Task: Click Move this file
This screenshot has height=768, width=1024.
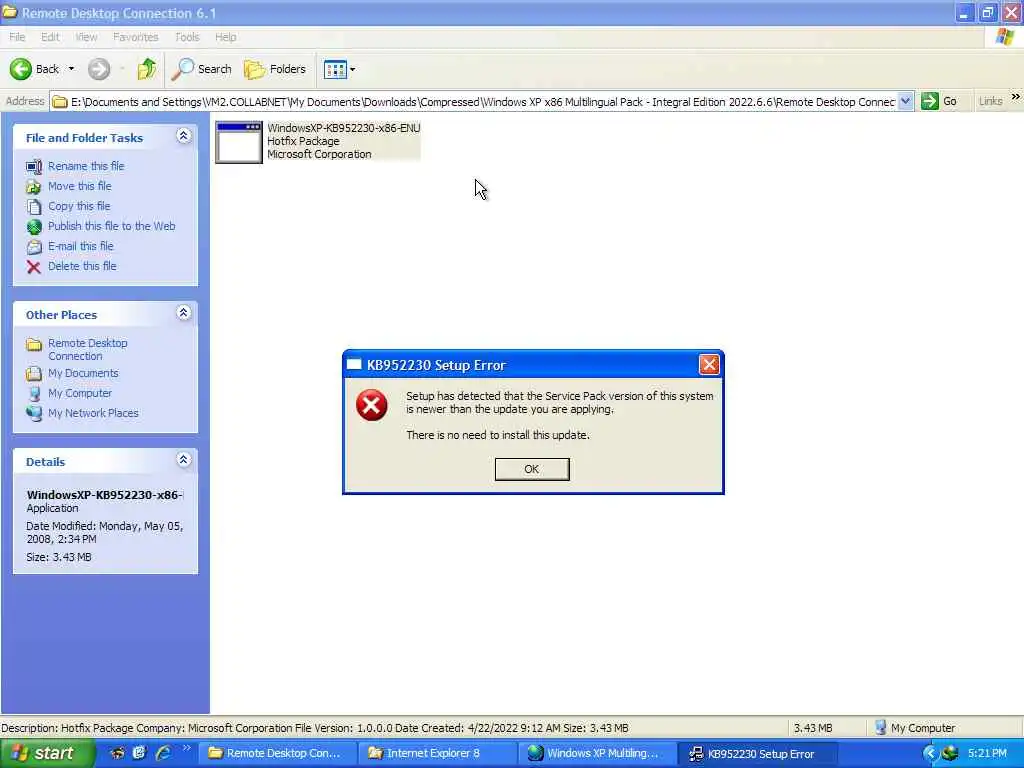Action: click(x=80, y=186)
